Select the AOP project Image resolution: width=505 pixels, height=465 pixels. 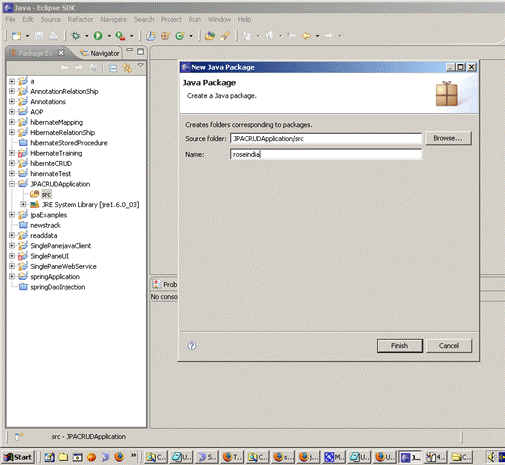pyautogui.click(x=37, y=112)
